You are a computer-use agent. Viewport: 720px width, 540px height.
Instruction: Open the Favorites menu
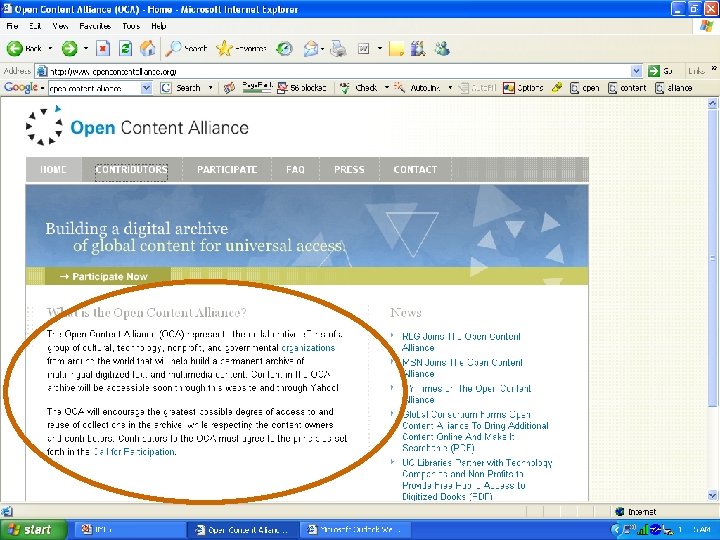pos(95,26)
